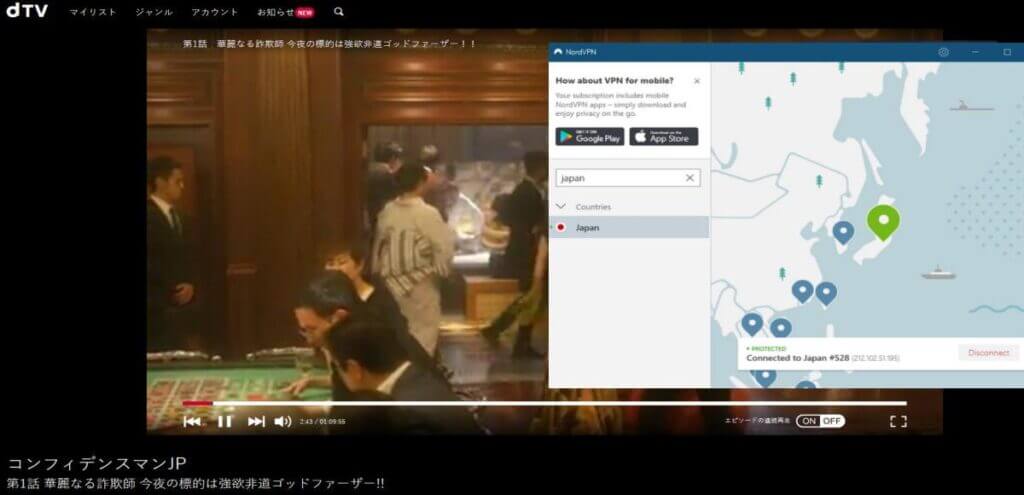Open the アカウント menu
The height and width of the screenshot is (495, 1024).
point(215,12)
